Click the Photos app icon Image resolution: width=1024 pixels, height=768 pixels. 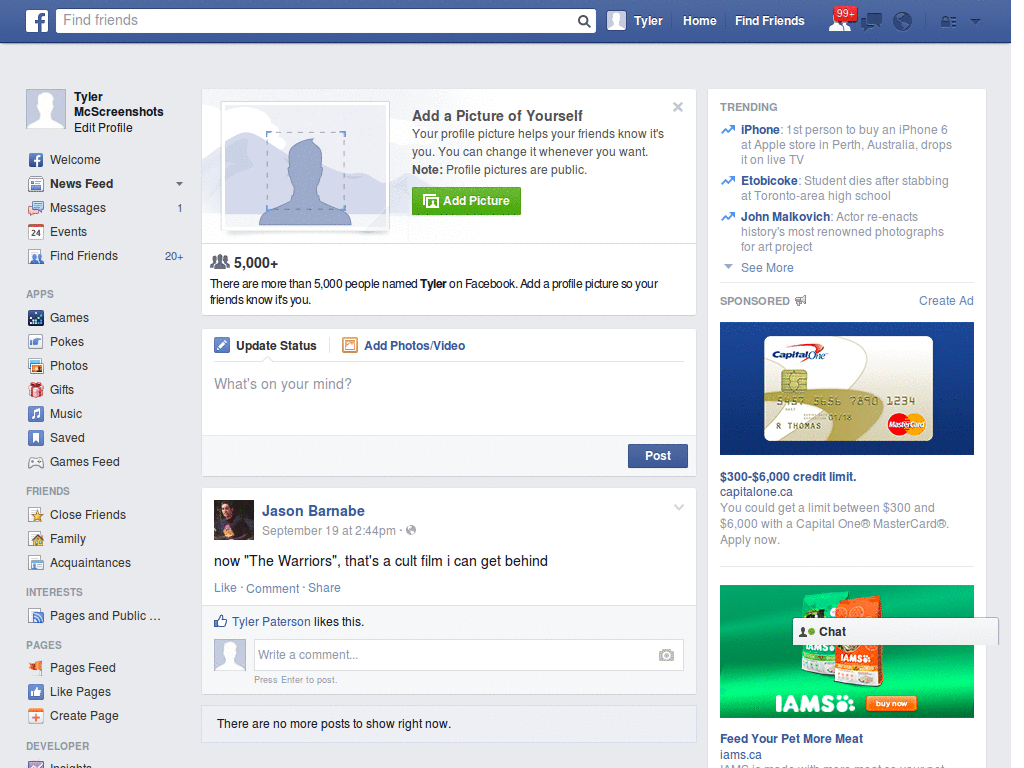pyautogui.click(x=36, y=366)
